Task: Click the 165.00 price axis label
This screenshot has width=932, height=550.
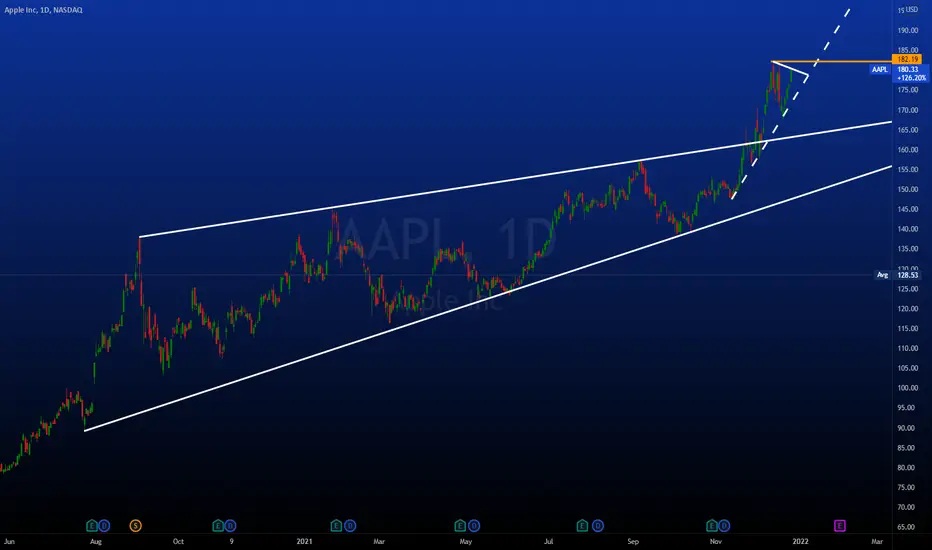Action: tap(908, 130)
